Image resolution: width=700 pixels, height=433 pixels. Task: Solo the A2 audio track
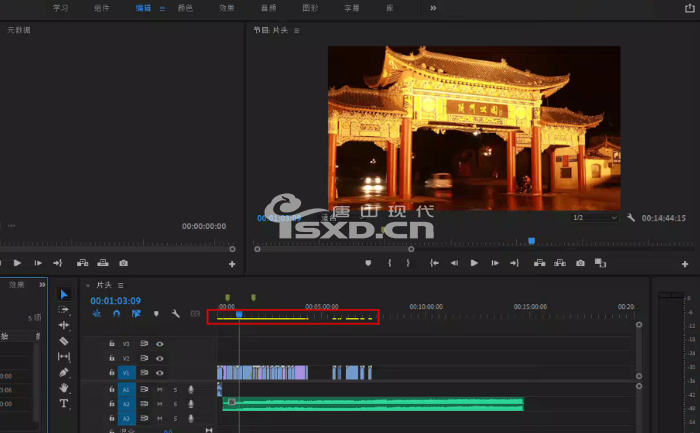[x=175, y=404]
